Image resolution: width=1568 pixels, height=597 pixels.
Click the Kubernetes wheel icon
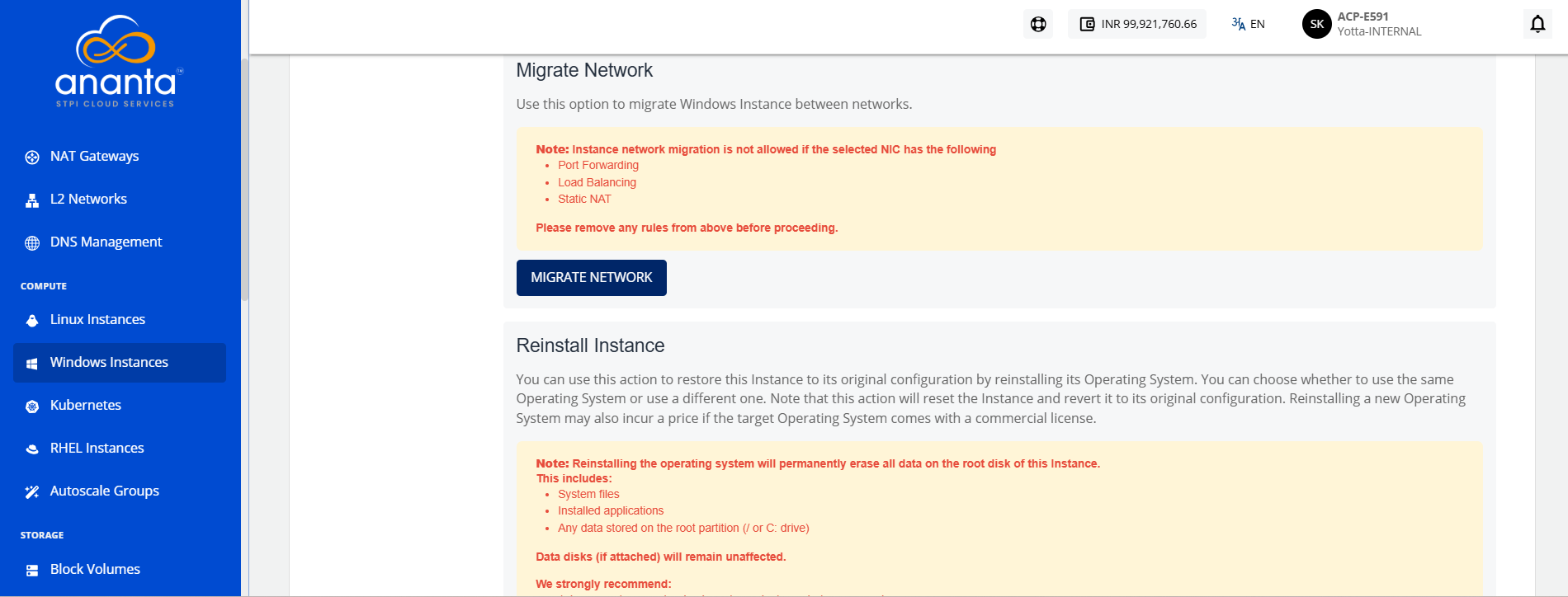pos(32,406)
